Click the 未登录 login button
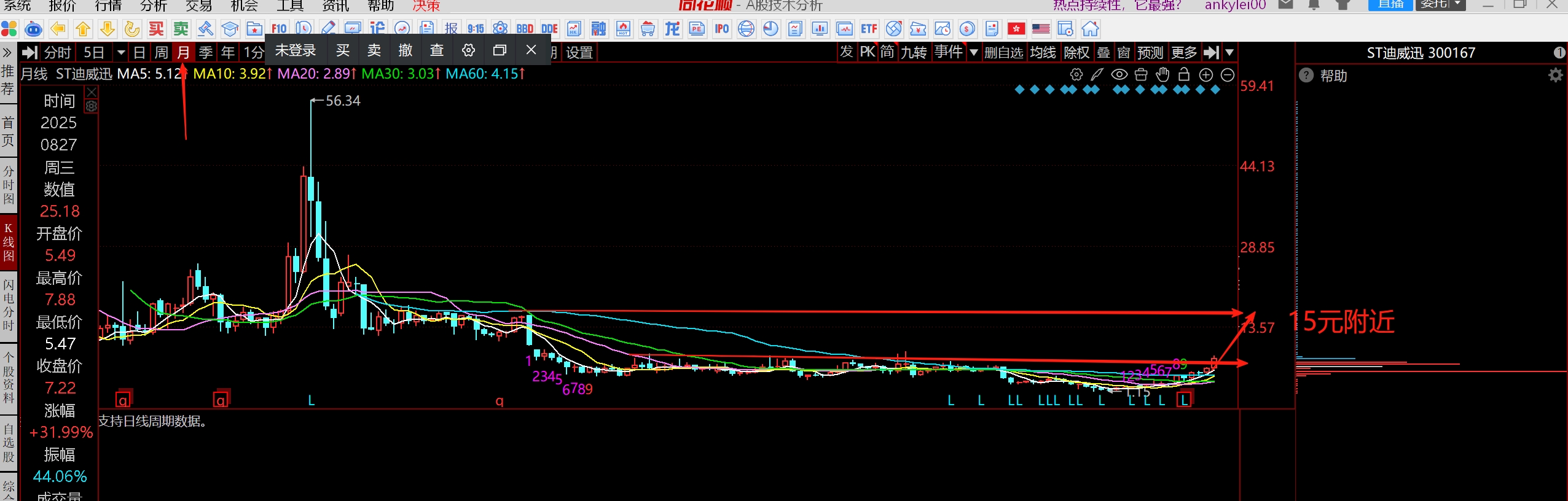This screenshot has height=501, width=1568. click(x=296, y=50)
